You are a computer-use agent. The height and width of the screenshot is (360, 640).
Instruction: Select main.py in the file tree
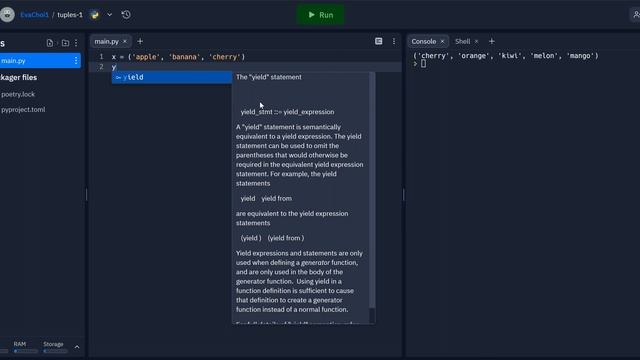pyautogui.click(x=40, y=61)
